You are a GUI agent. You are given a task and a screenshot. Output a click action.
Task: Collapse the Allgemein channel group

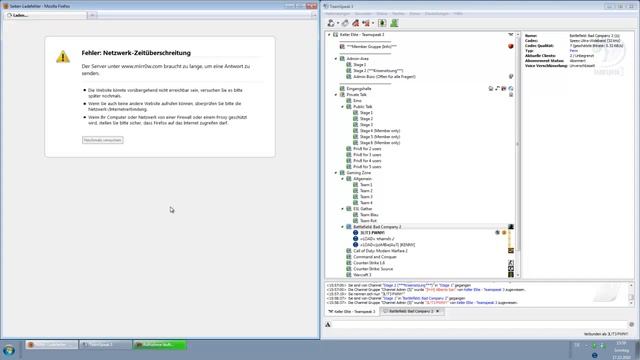pos(342,179)
